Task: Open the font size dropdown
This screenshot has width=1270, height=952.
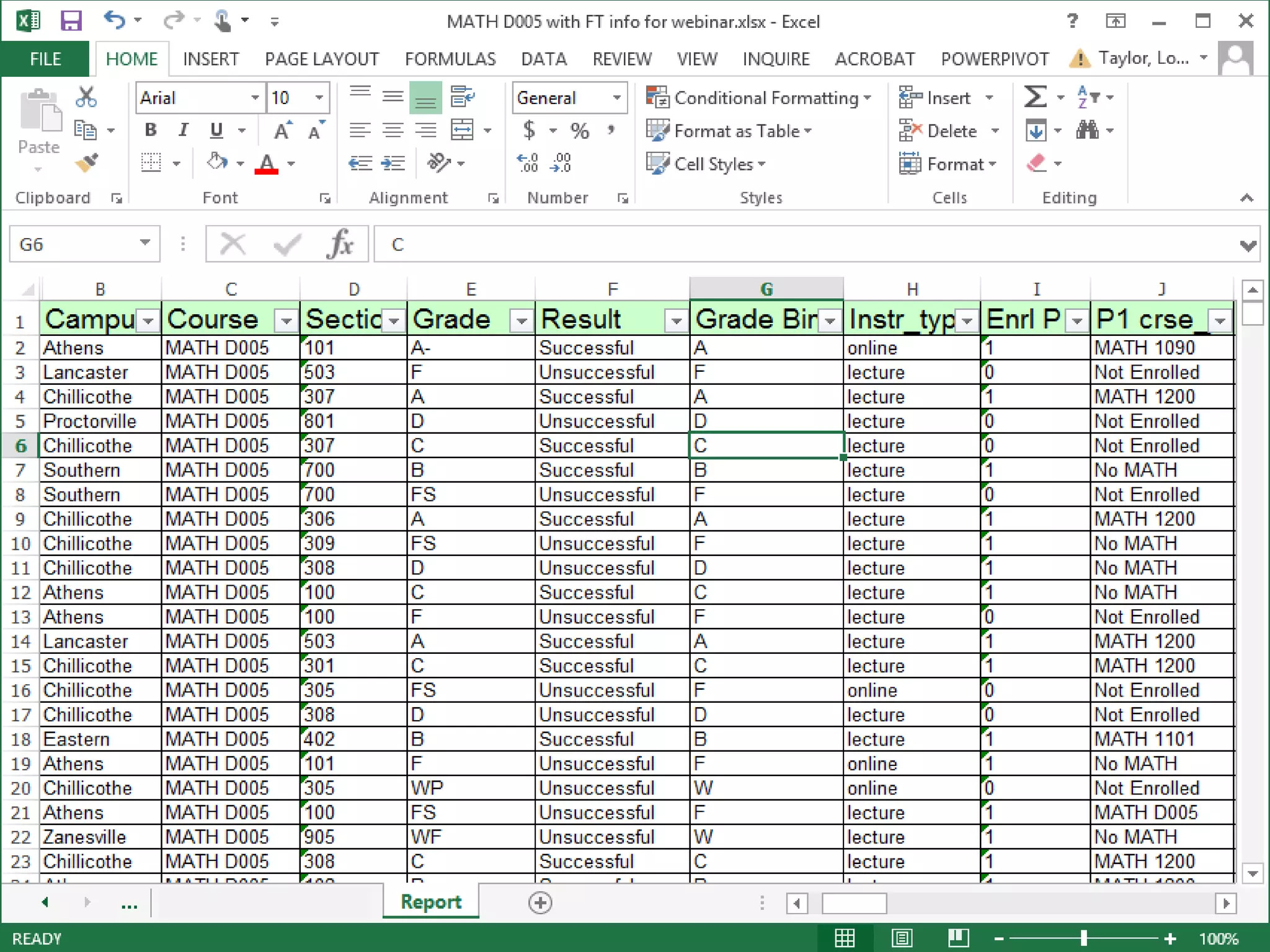Action: tap(319, 98)
